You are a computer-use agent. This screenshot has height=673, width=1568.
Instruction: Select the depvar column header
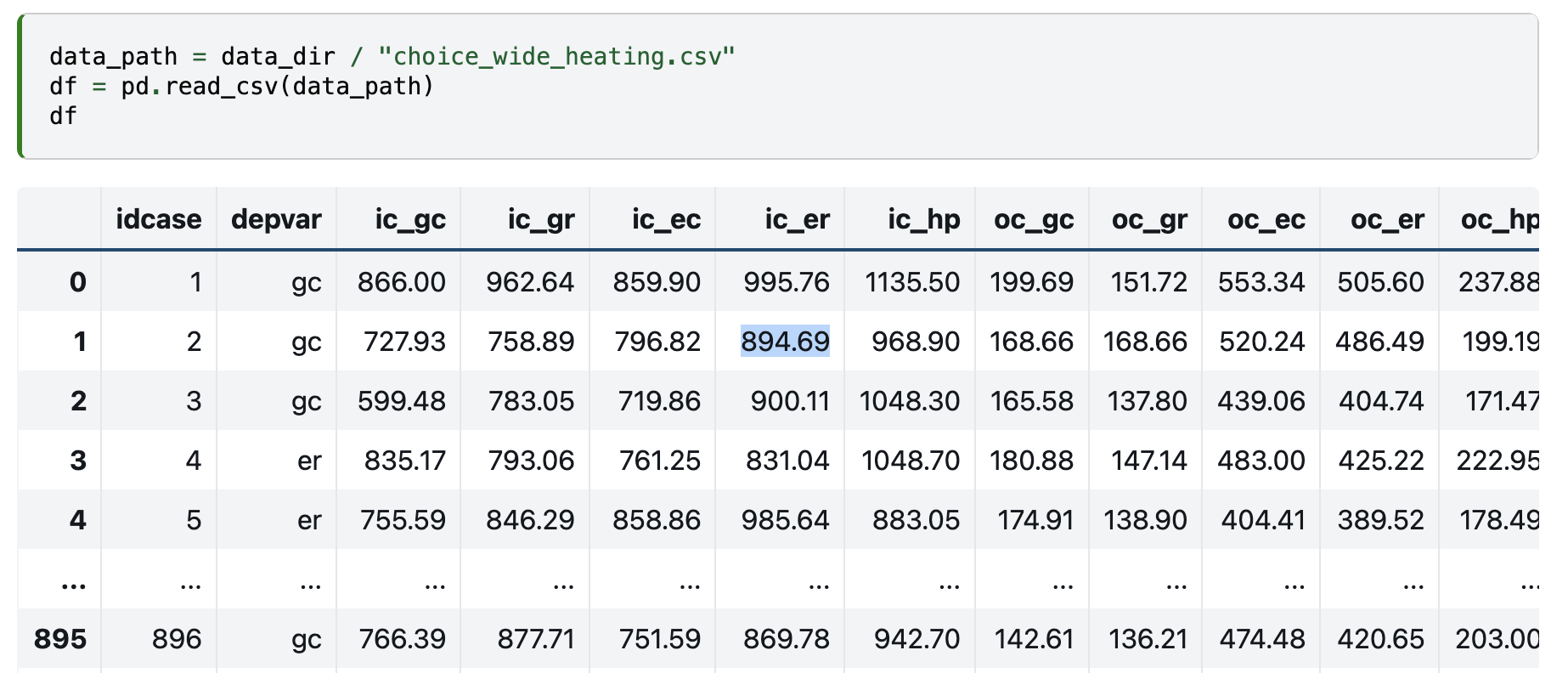pyautogui.click(x=276, y=219)
